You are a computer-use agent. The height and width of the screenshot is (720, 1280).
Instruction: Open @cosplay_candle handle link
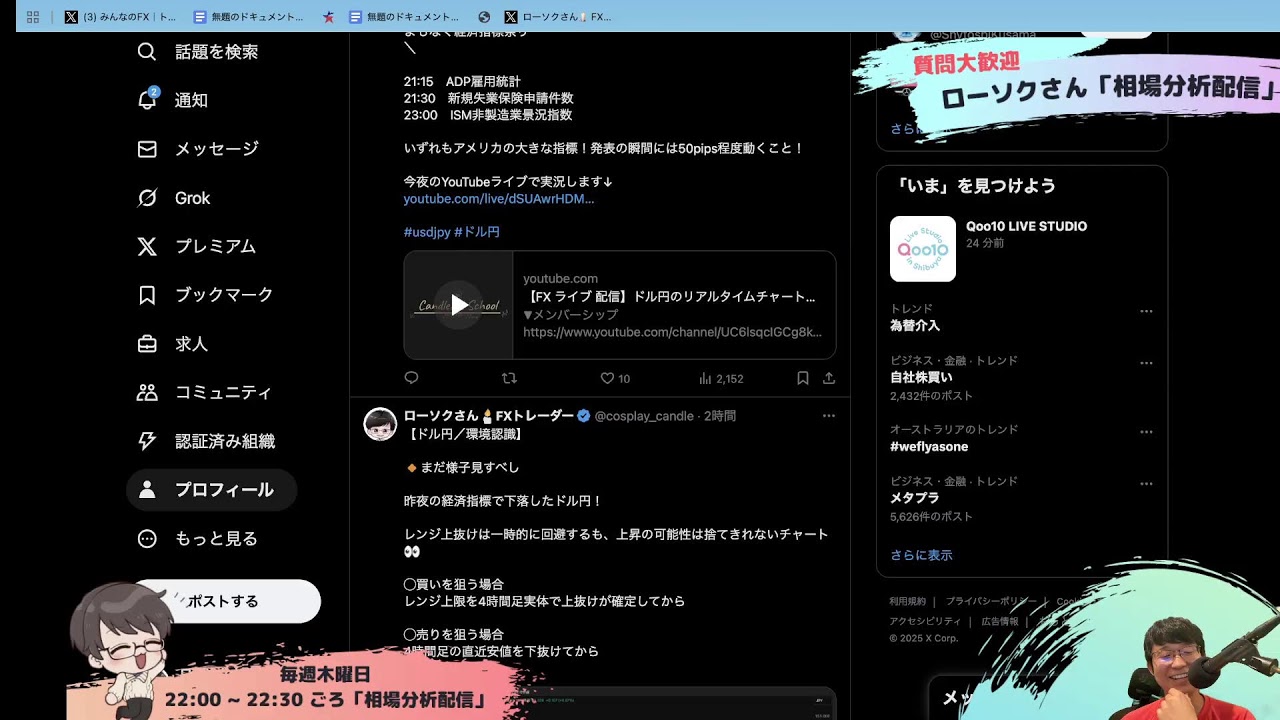[644, 416]
